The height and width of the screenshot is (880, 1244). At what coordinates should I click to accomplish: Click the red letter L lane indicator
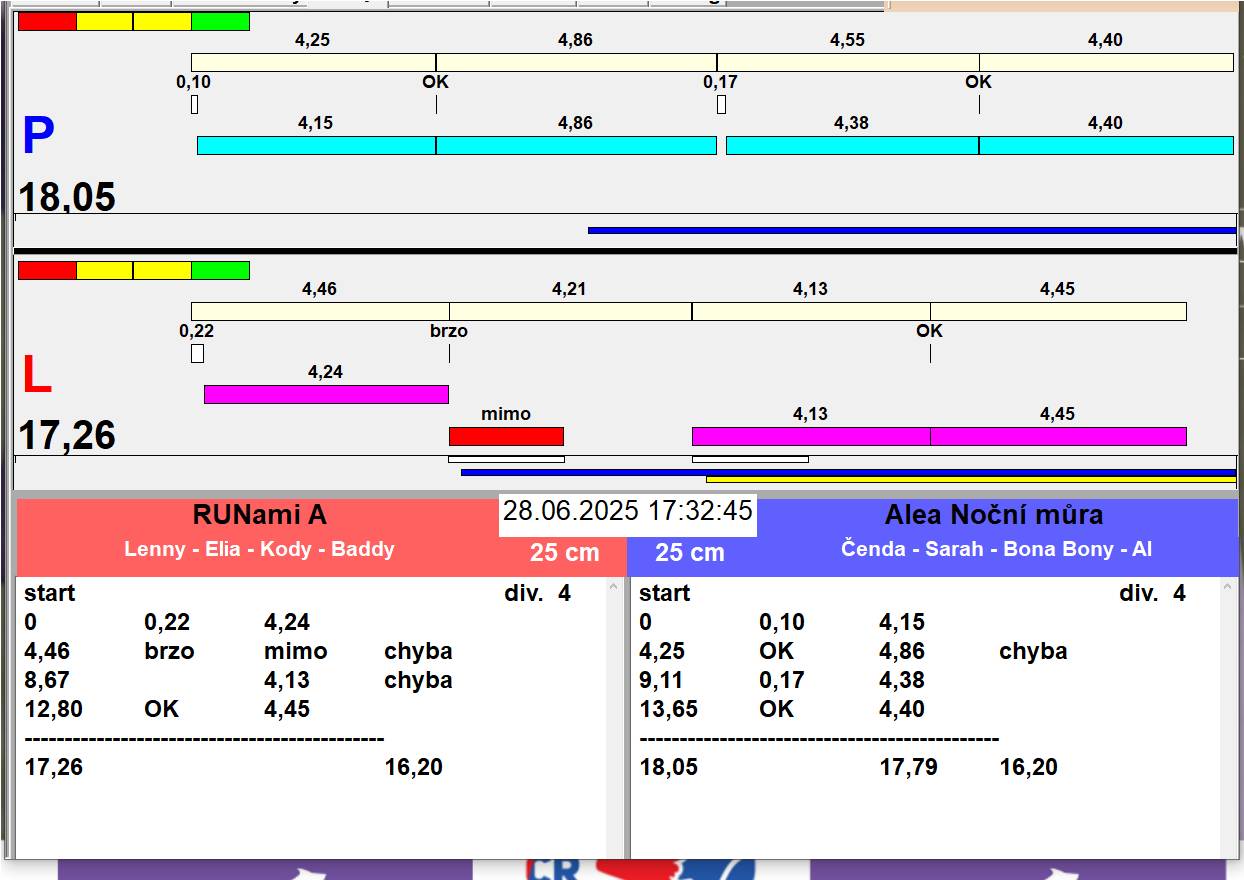pyautogui.click(x=36, y=376)
